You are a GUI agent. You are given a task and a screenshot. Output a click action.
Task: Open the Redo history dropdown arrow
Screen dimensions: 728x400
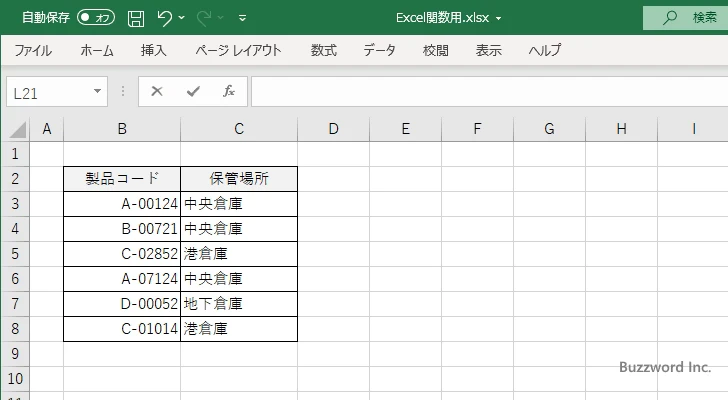221,18
